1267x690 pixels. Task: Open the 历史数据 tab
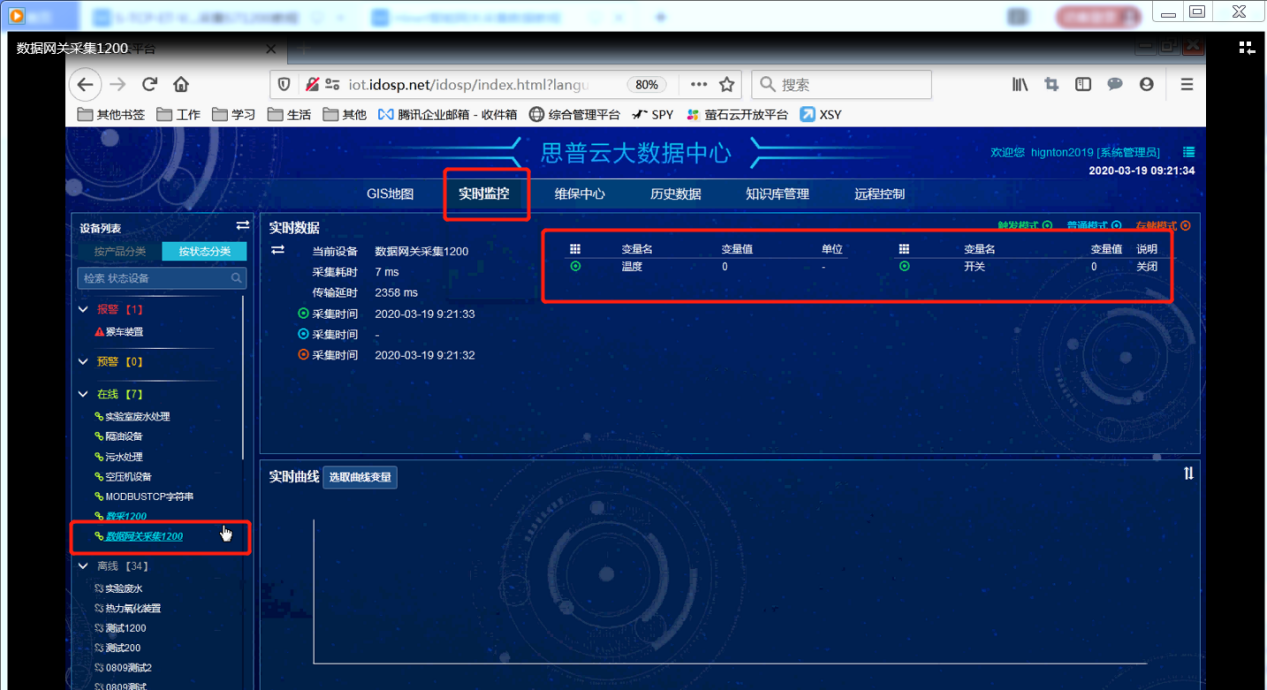pos(675,194)
